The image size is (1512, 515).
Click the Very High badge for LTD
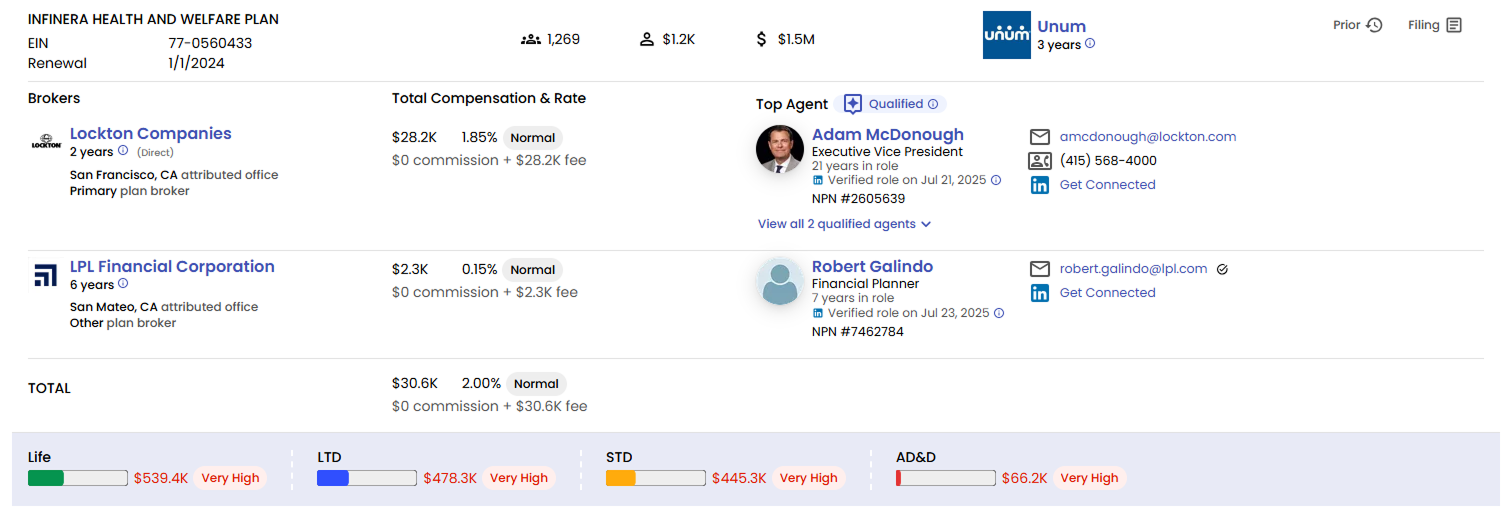click(x=519, y=478)
